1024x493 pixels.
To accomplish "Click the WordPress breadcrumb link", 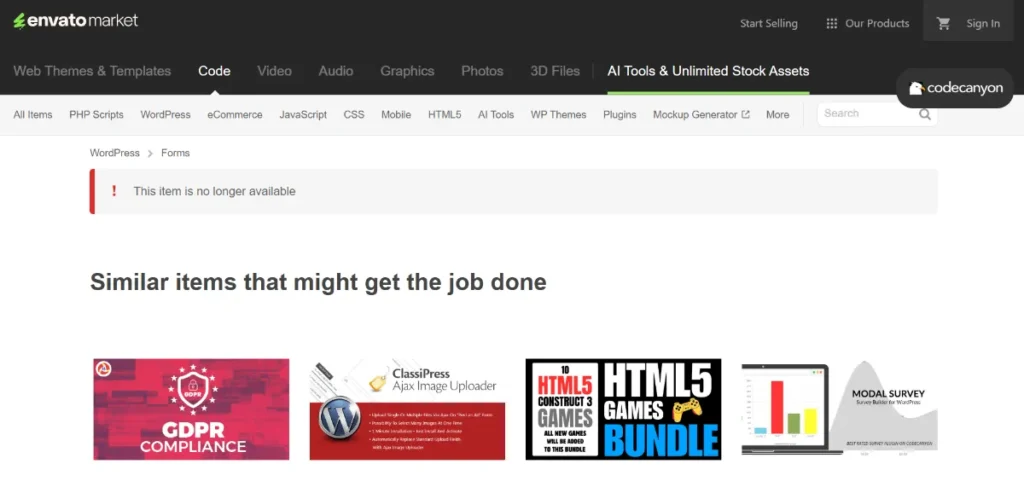I will coord(114,153).
